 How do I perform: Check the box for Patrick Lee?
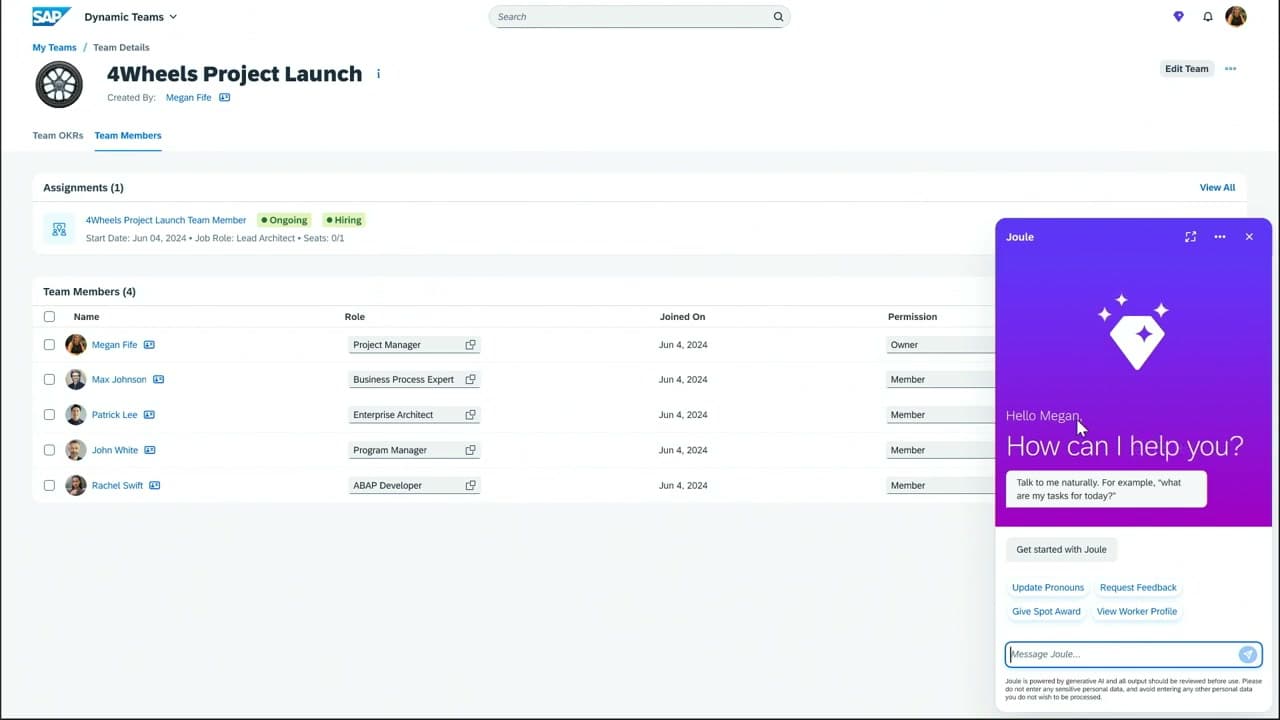pos(49,415)
